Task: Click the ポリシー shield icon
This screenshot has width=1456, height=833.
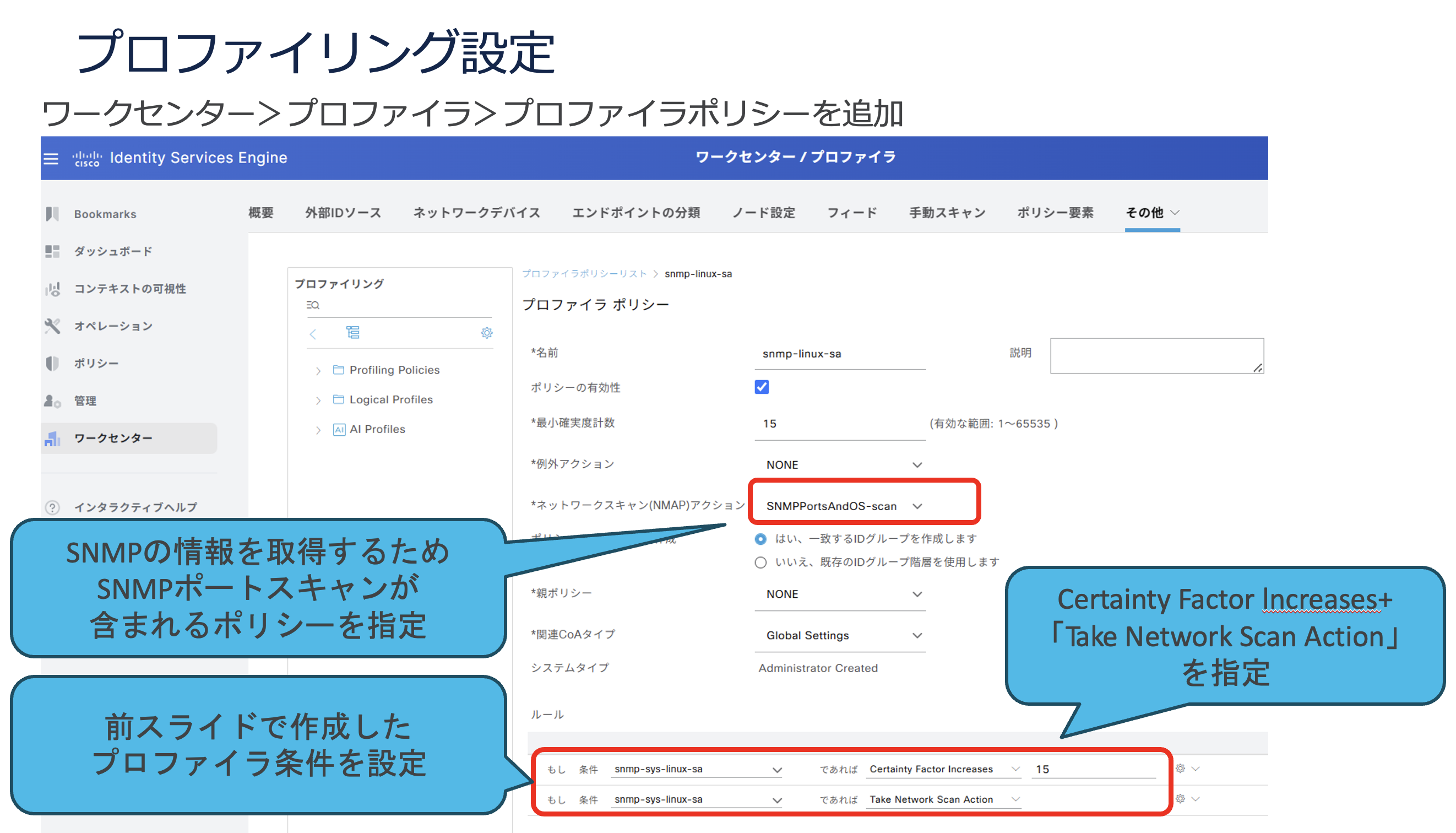Action: [x=52, y=363]
